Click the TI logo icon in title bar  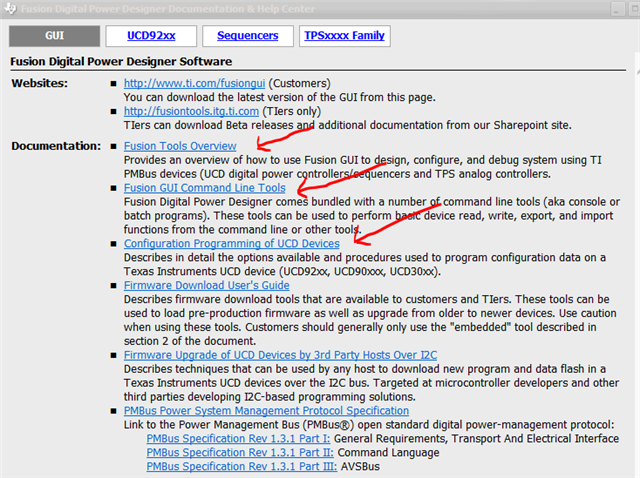click(10, 9)
